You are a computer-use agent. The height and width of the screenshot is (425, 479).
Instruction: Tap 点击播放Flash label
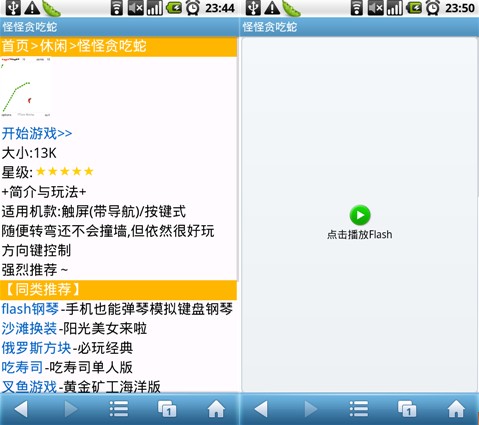coord(359,235)
